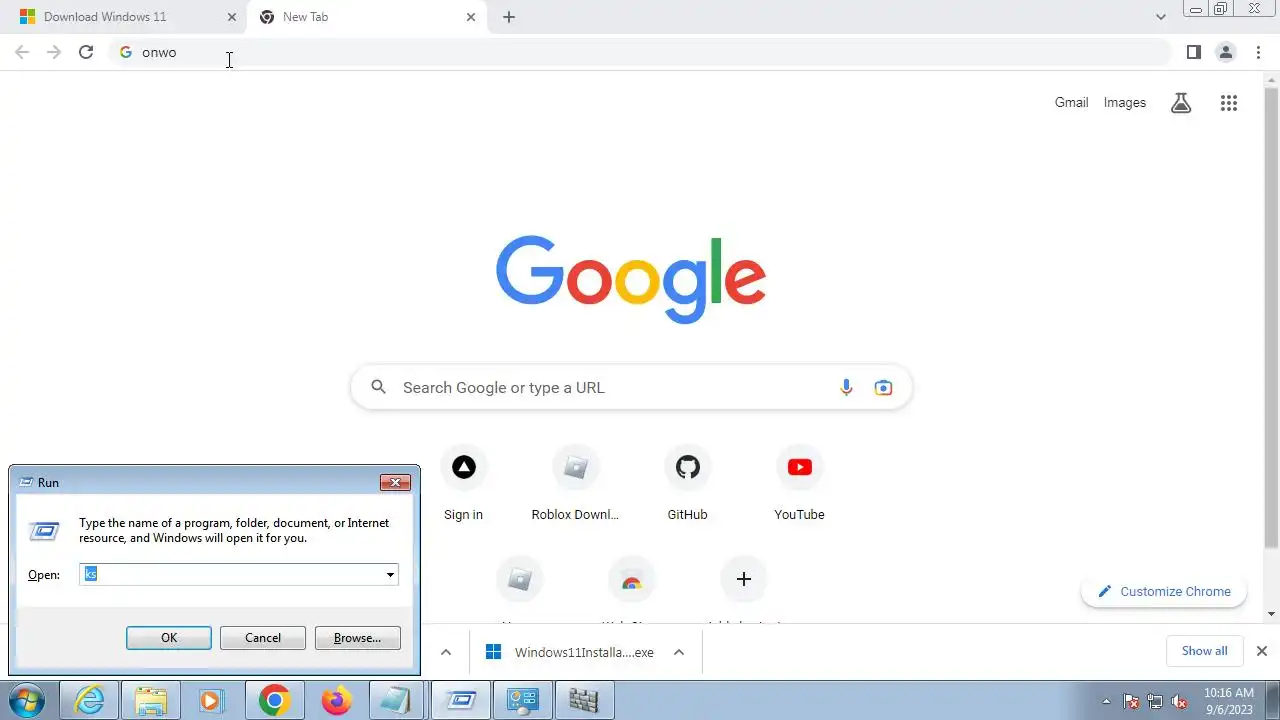1280x720 pixels.
Task: Click the Google search box
Action: click(631, 387)
